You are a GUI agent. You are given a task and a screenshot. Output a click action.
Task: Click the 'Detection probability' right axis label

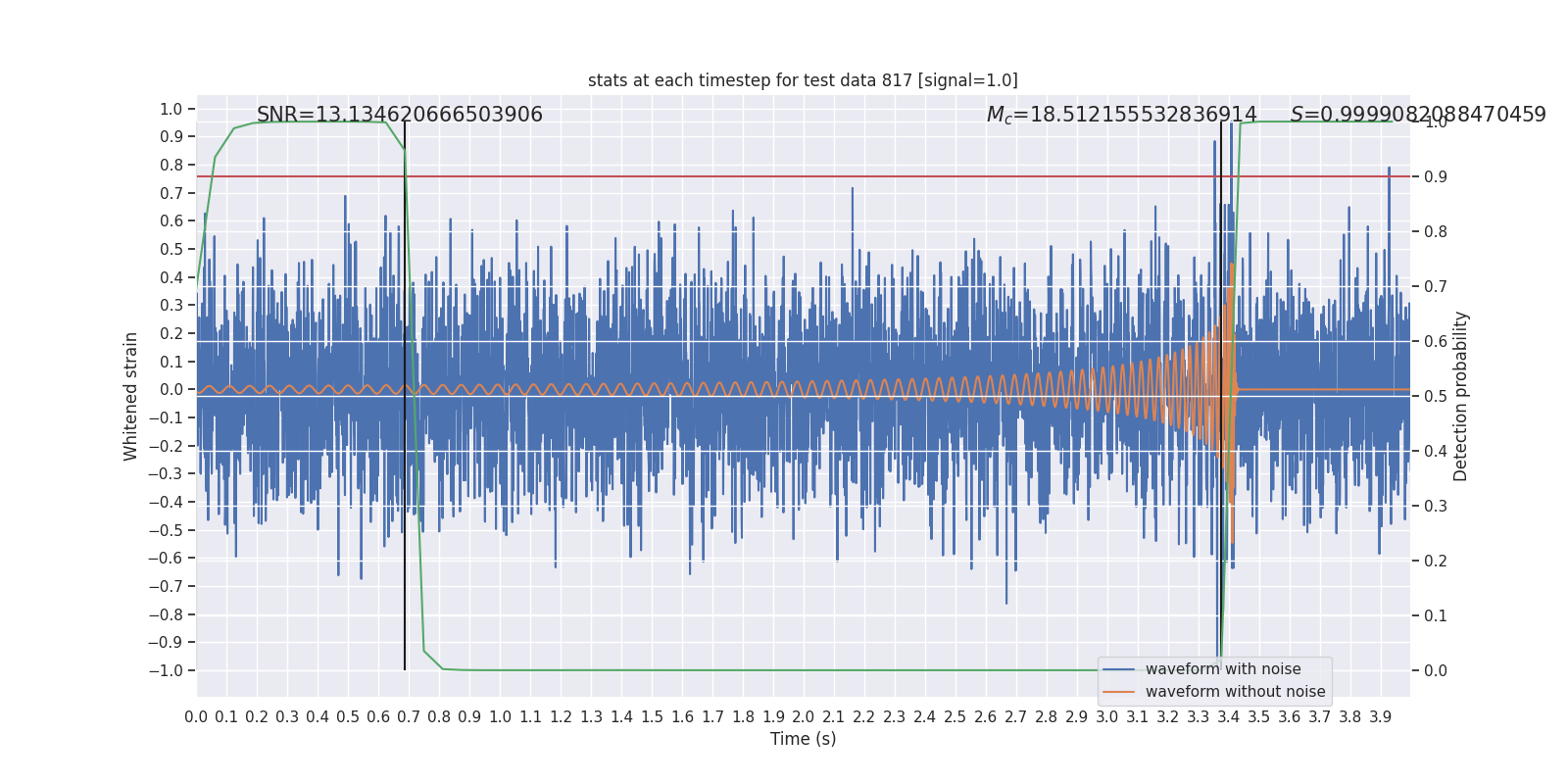tap(1461, 396)
